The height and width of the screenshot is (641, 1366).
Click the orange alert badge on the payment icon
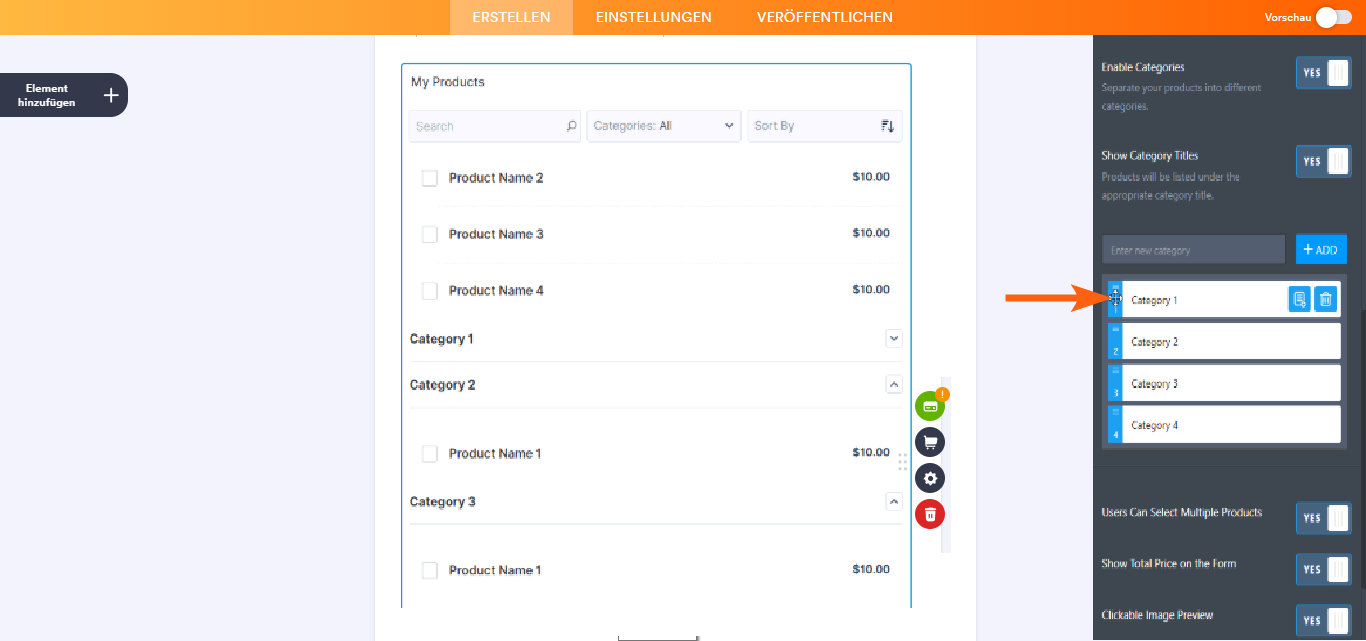pos(942,394)
